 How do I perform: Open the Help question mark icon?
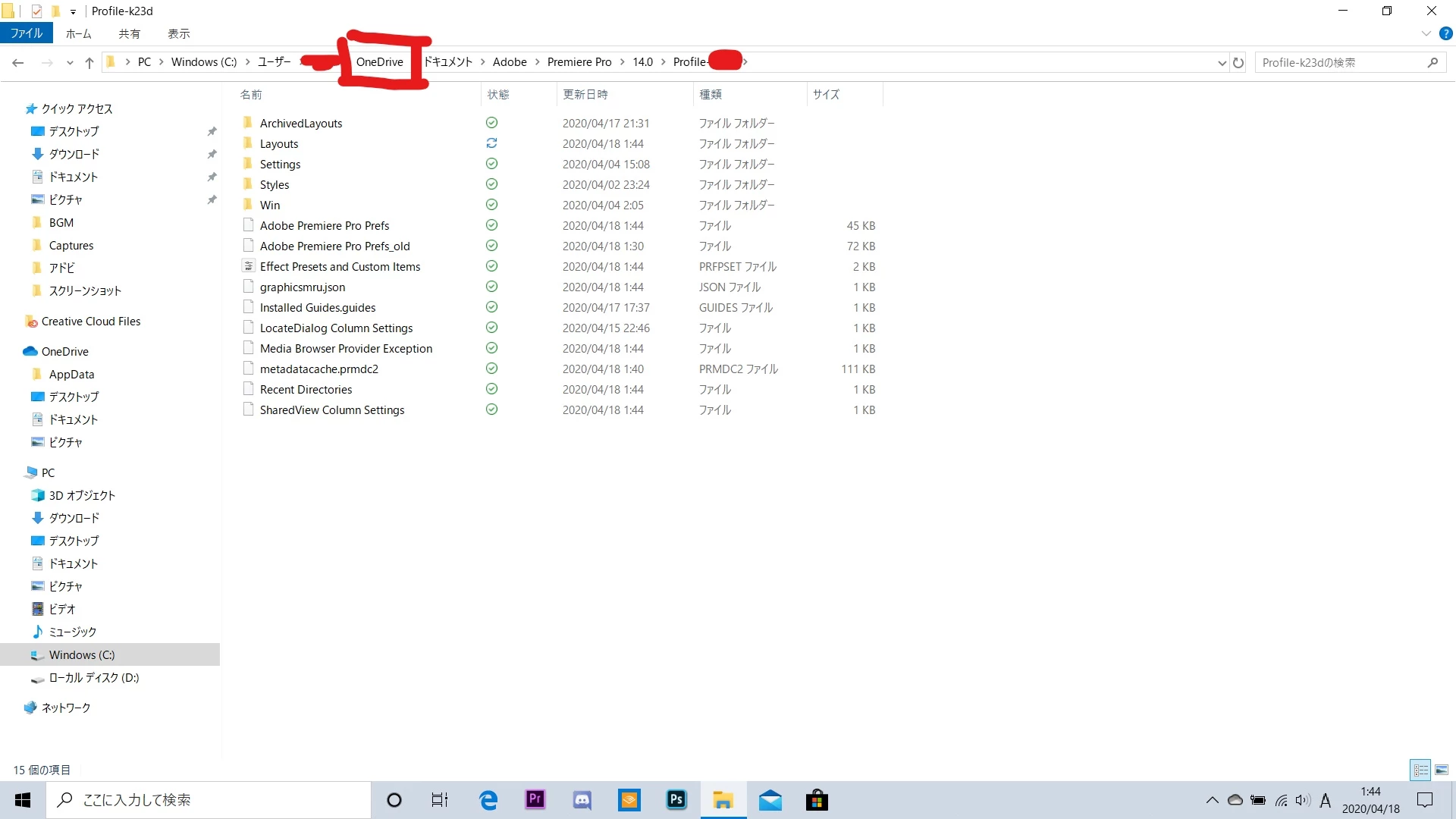[1445, 33]
